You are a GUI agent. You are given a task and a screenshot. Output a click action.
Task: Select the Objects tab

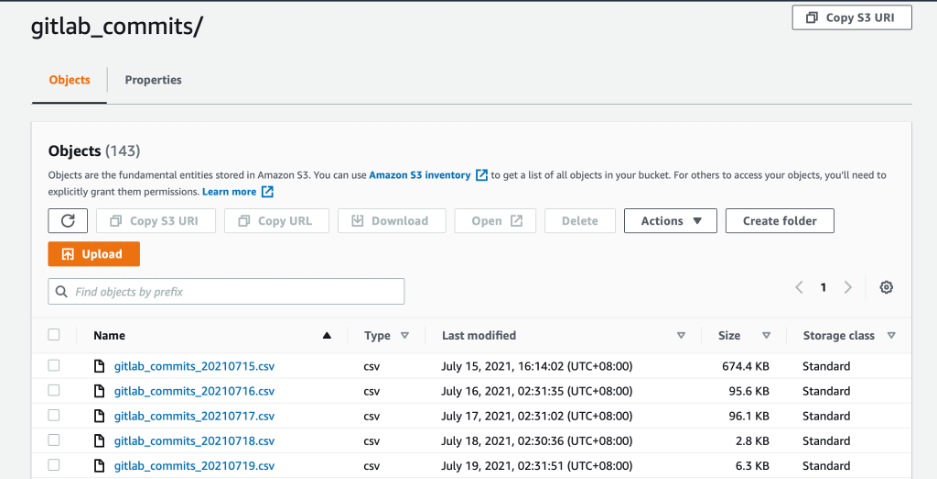(x=69, y=80)
